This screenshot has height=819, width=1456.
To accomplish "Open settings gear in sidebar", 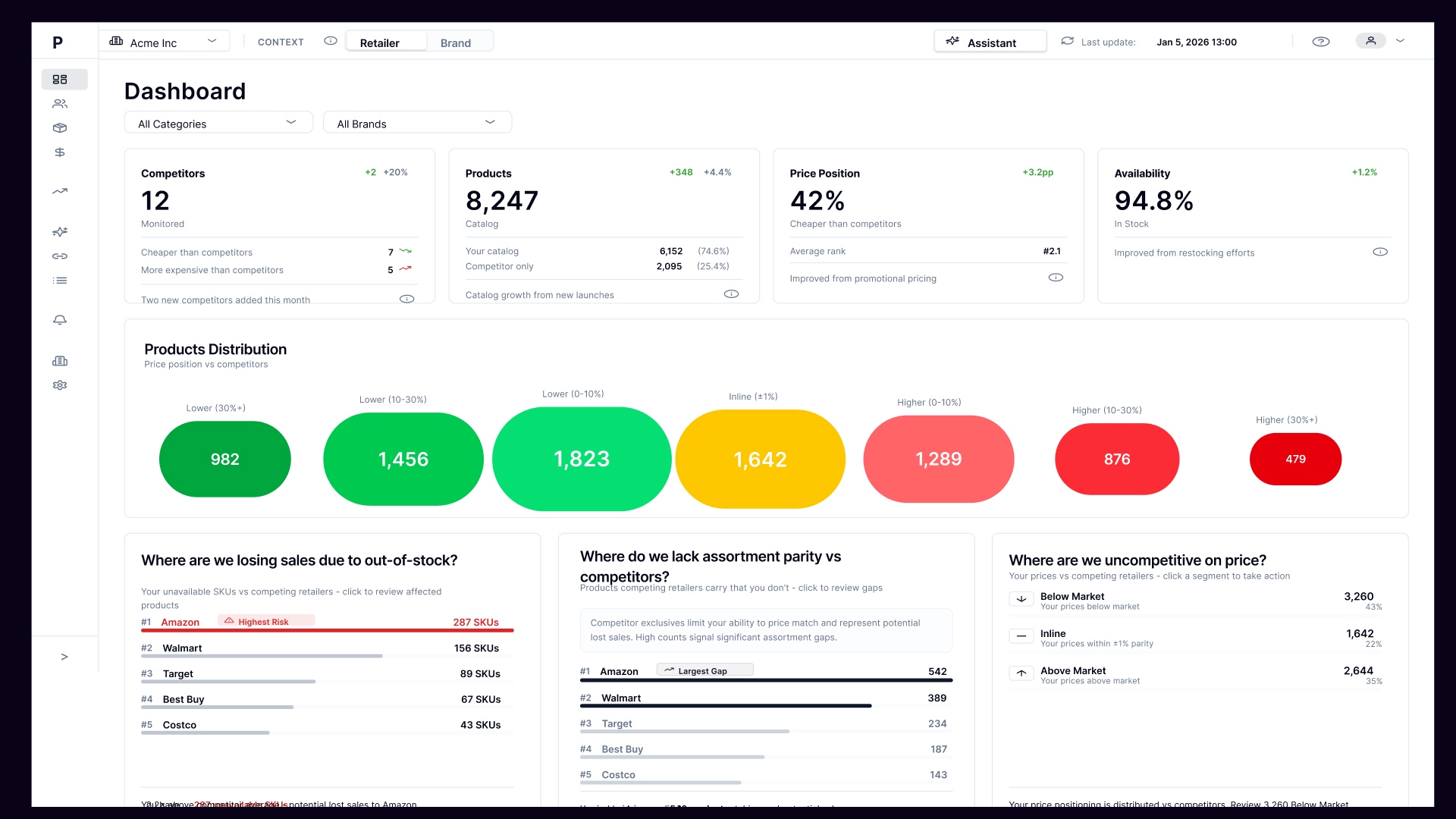I will pyautogui.click(x=60, y=385).
